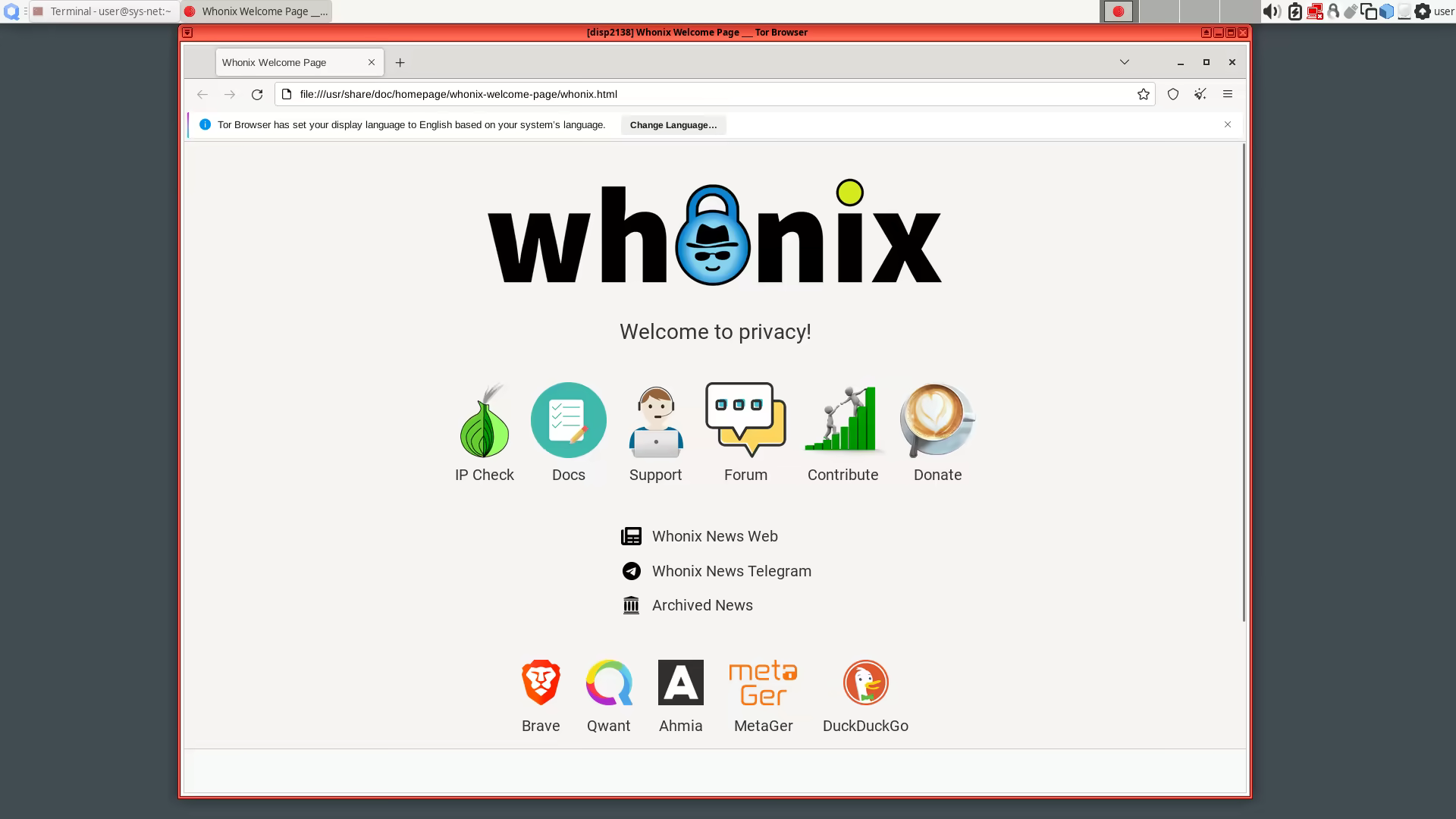Open the Qubes domains blue cube icon
The height and width of the screenshot is (819, 1456).
click(1386, 11)
